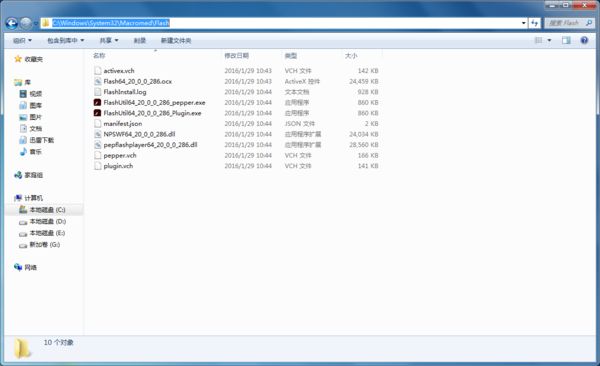Screen dimensions: 600x366
Task: Click the ActiveX 控件 type cell
Action: 302,82
